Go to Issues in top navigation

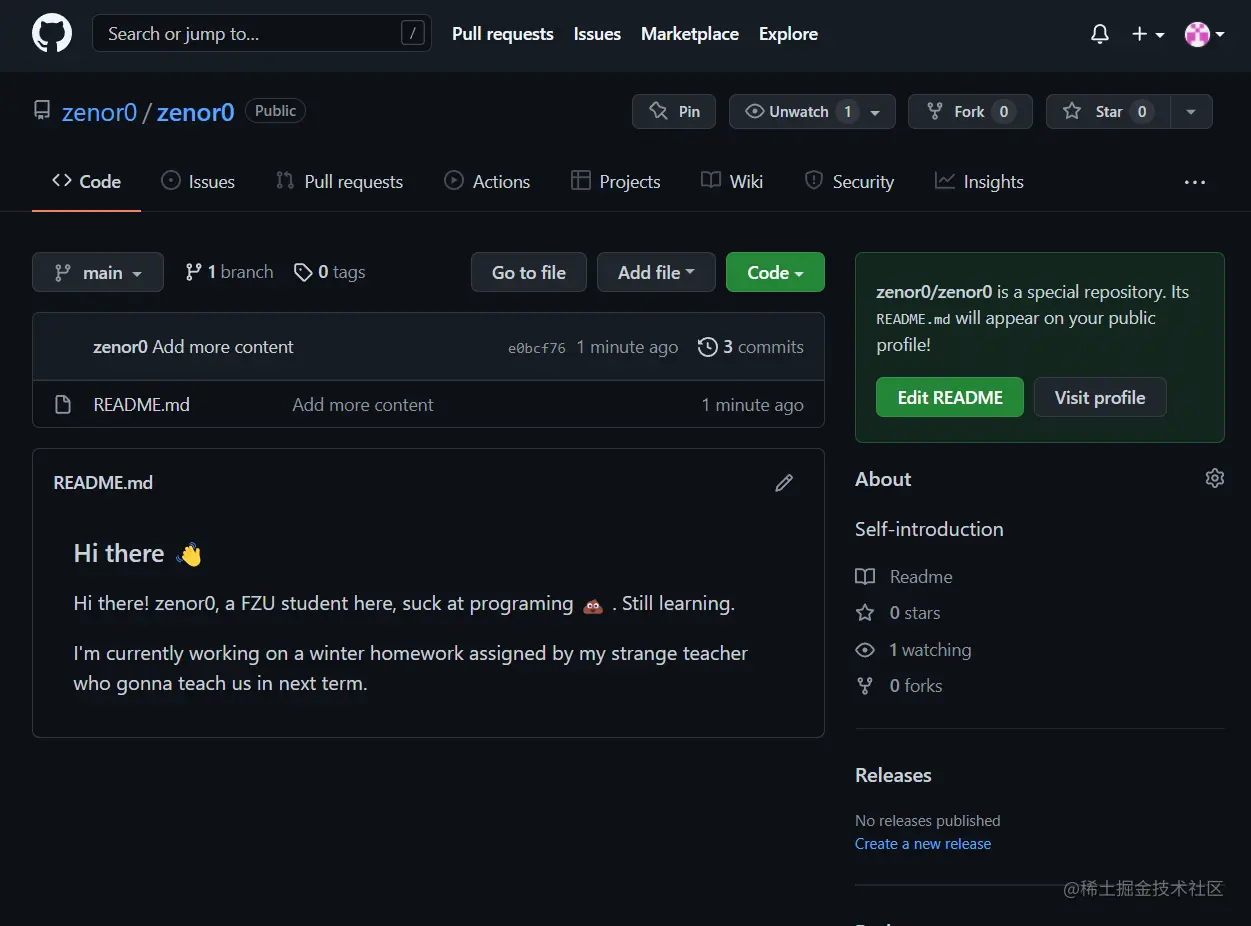[597, 34]
